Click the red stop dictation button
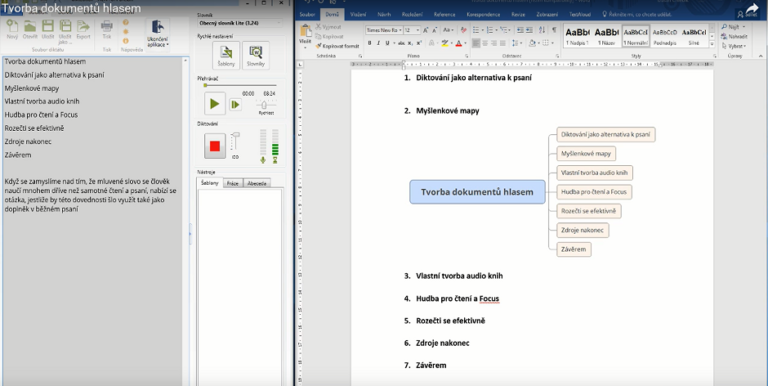Viewport: 768px width, 386px height. (215, 146)
